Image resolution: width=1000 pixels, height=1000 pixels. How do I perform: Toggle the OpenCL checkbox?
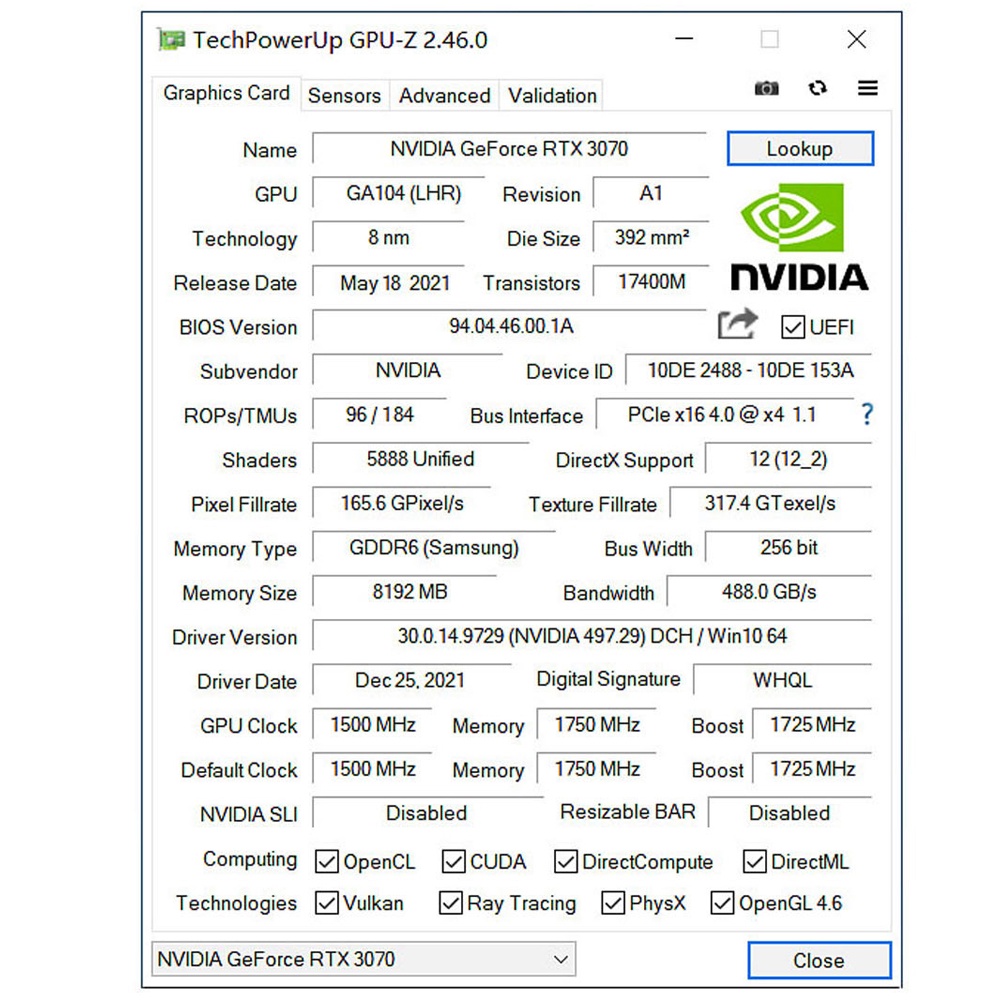[x=327, y=861]
